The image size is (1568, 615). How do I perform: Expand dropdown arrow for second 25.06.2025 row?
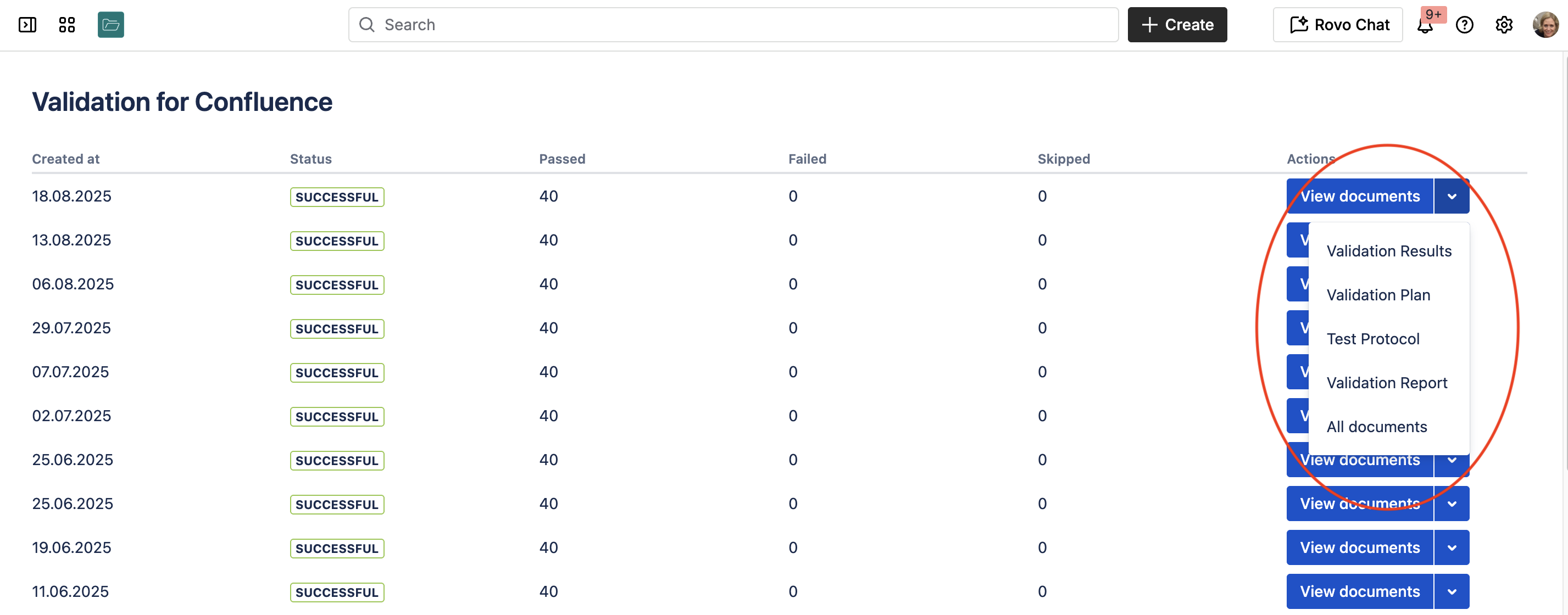coord(1452,504)
